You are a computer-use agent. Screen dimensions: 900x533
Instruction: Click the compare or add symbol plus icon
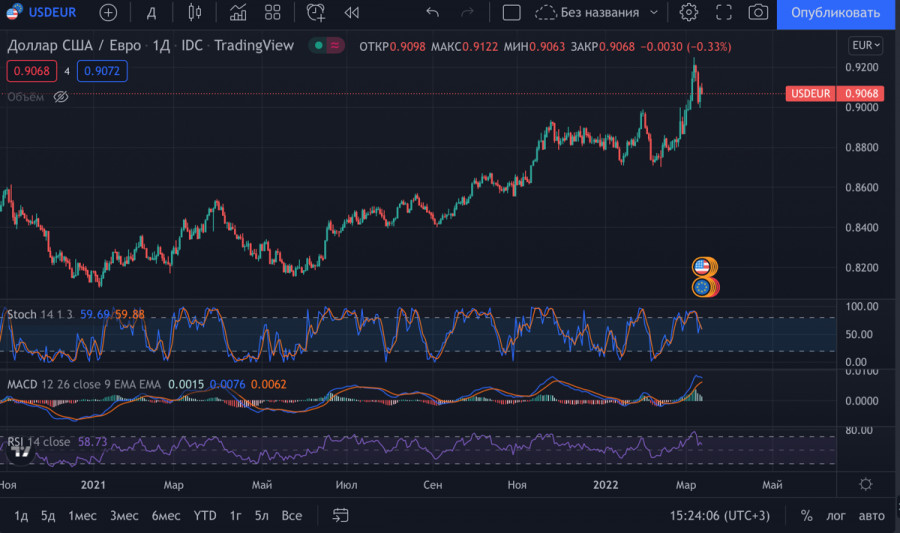(108, 13)
